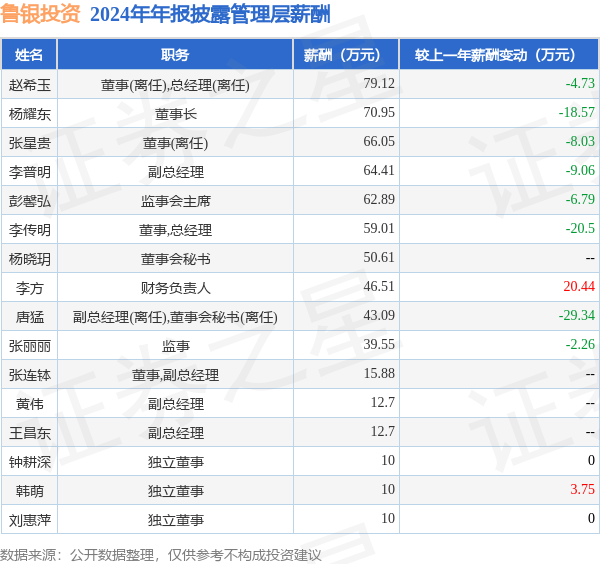Click the name 张连钵
This screenshot has width=600, height=564.
tap(29, 375)
